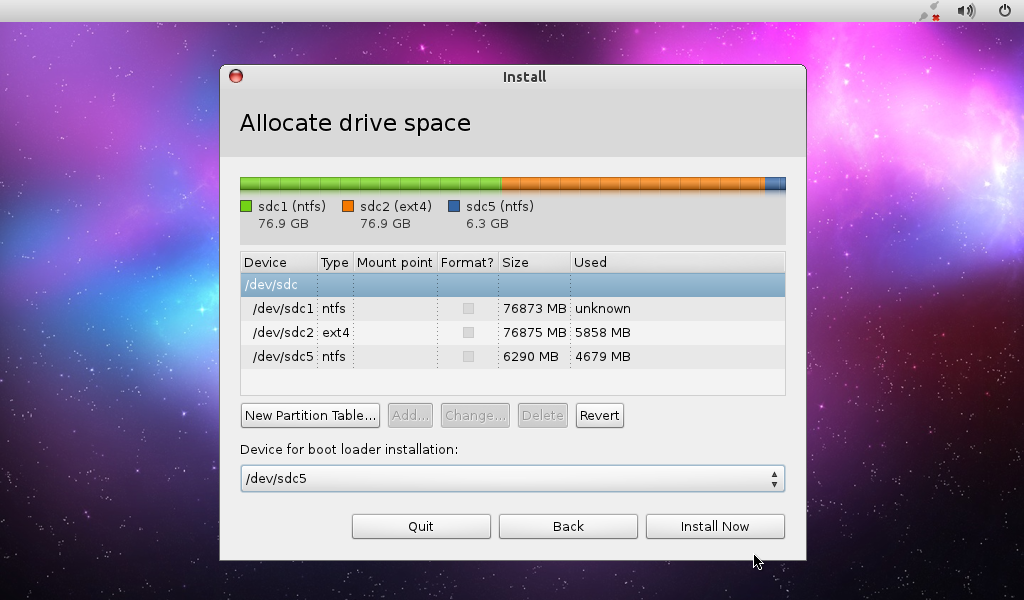This screenshot has width=1024, height=600.
Task: Toggle the Format checkbox for /dev/sdc1
Action: point(468,309)
